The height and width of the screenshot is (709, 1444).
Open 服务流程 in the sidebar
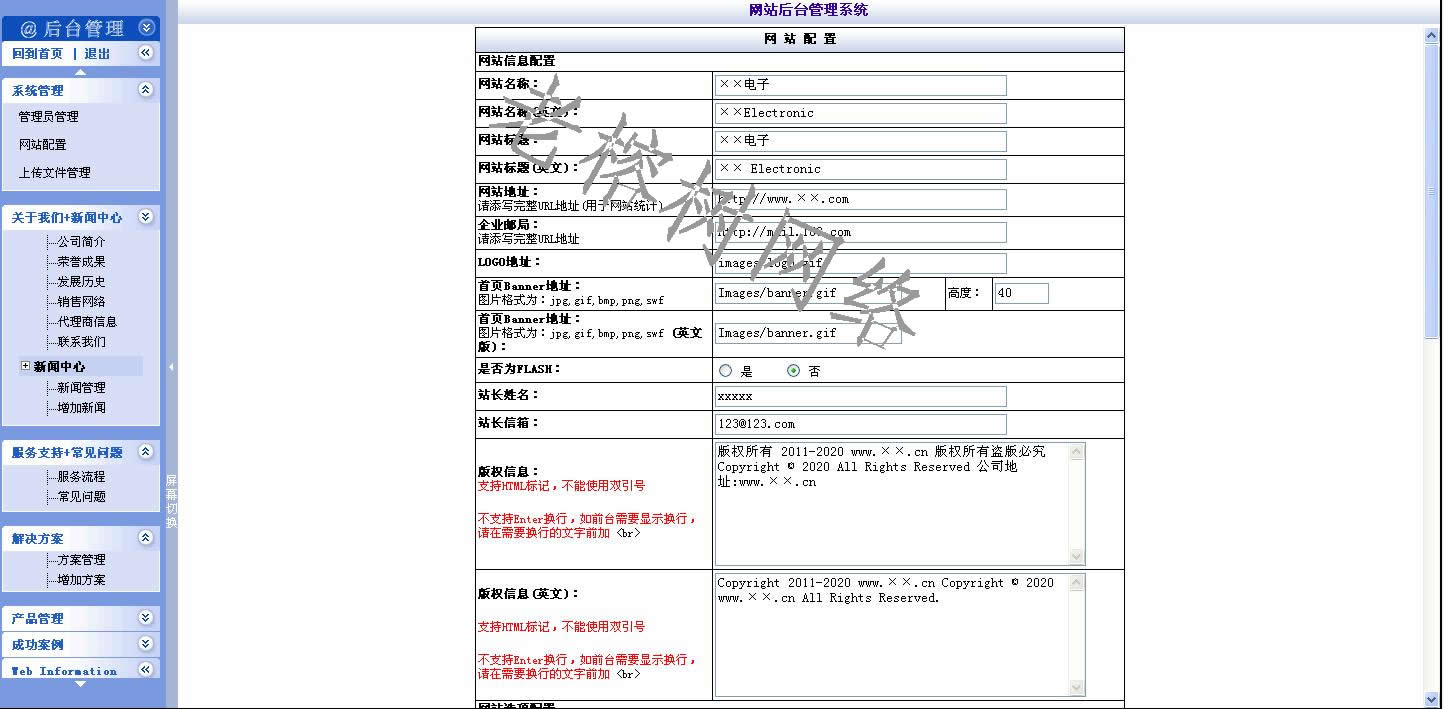(81, 477)
